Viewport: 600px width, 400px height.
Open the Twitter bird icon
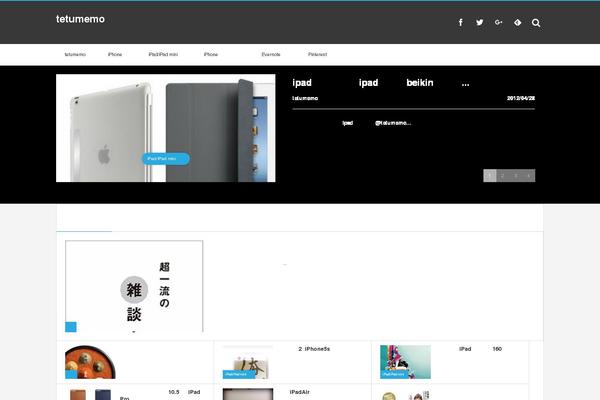tap(479, 22)
